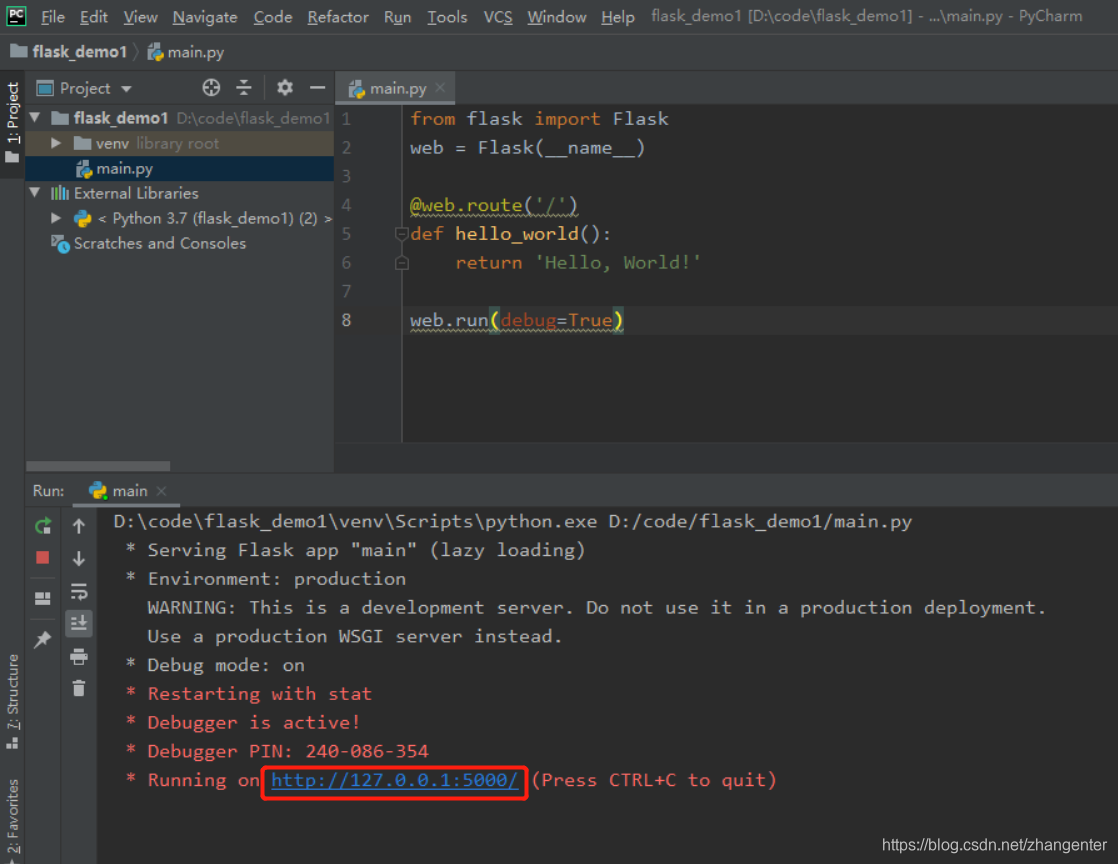Screen dimensions: 1118x864
Task: Toggle the 1: Project side tool window
Action: tap(12, 121)
